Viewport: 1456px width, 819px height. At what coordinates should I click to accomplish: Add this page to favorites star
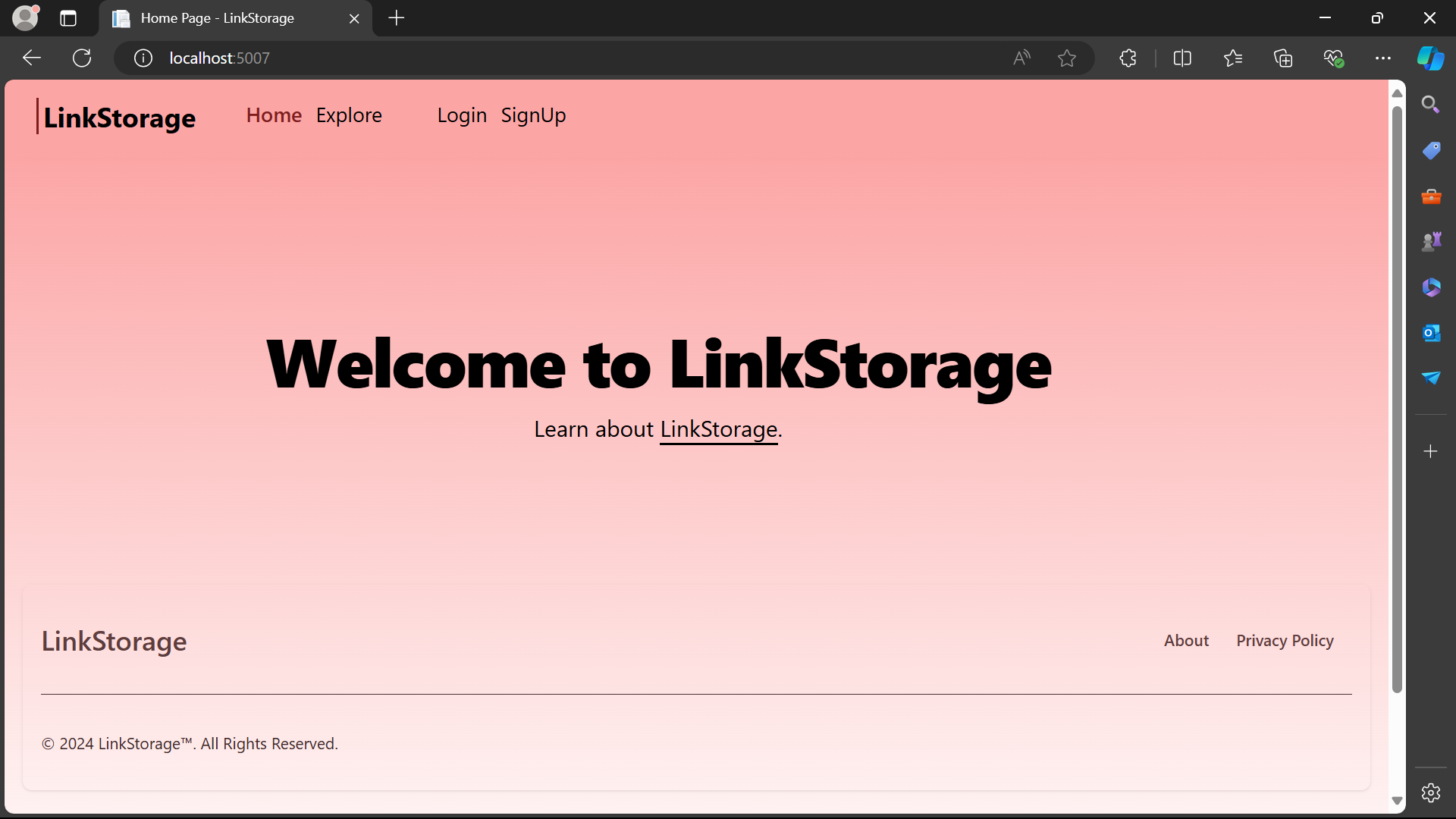click(1067, 58)
